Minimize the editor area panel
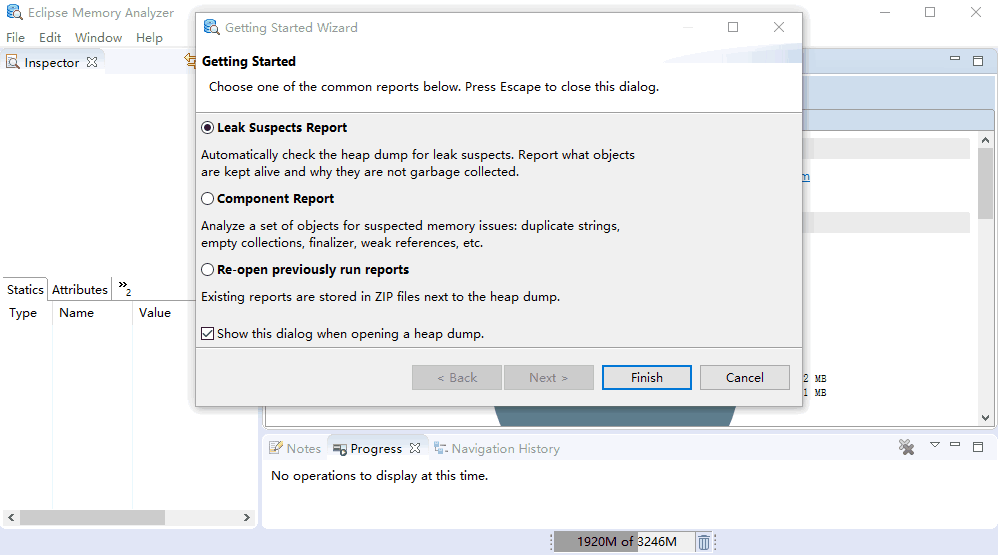The height and width of the screenshot is (555, 998). (955, 58)
